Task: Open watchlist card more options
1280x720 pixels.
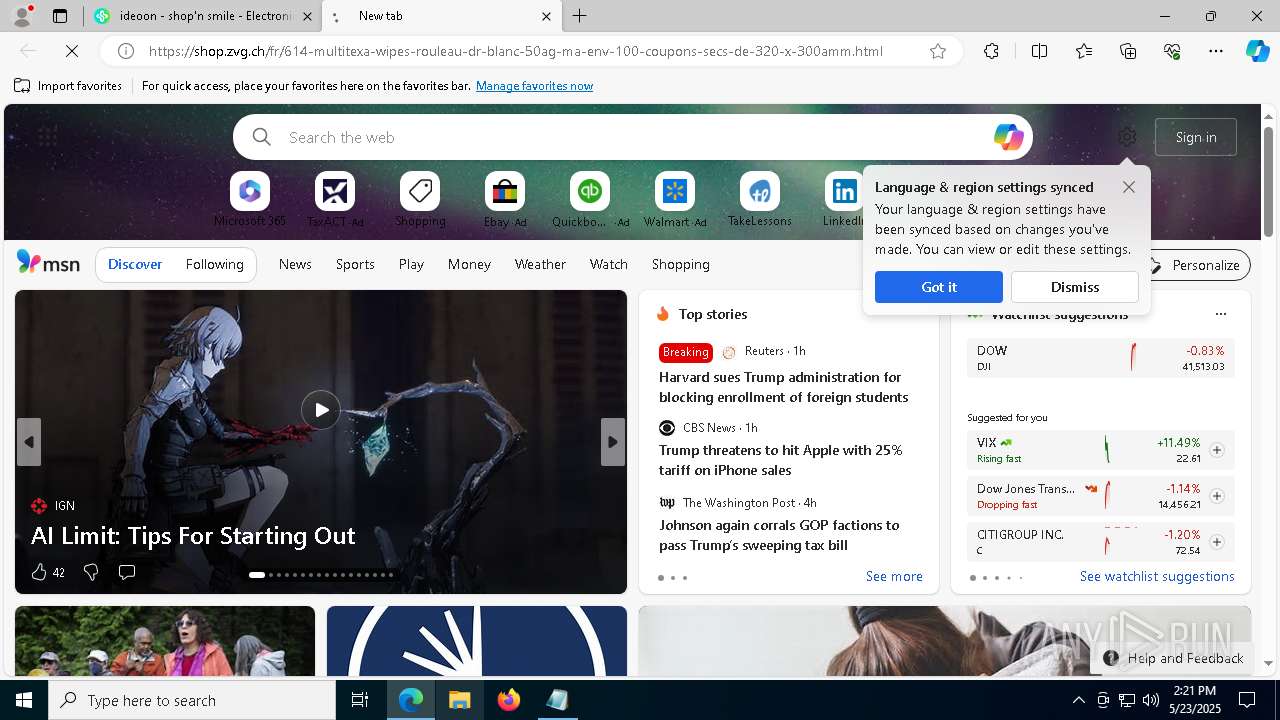Action: click(x=1220, y=314)
